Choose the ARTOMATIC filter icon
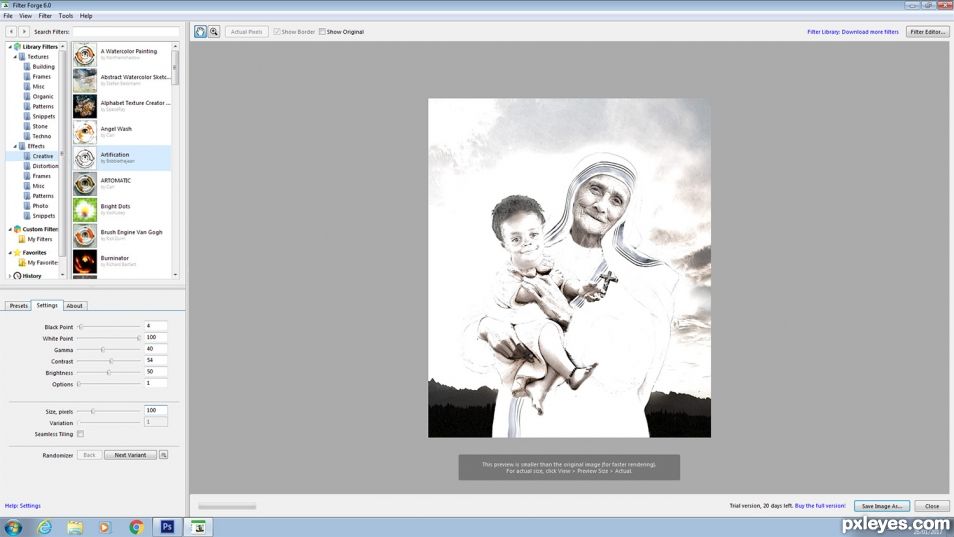The height and width of the screenshot is (537, 954). point(85,184)
